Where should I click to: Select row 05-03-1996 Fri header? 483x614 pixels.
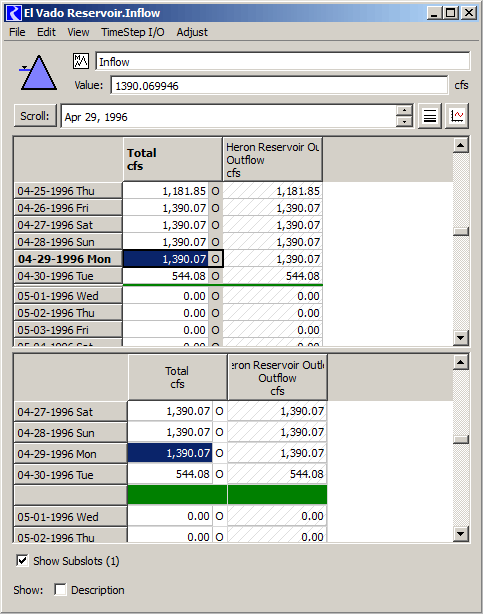click(68, 330)
